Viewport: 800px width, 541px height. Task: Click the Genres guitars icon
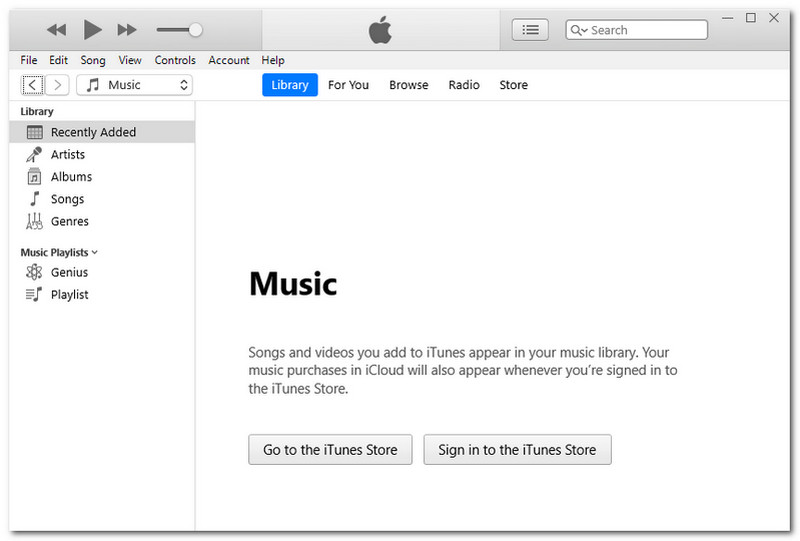tap(34, 221)
